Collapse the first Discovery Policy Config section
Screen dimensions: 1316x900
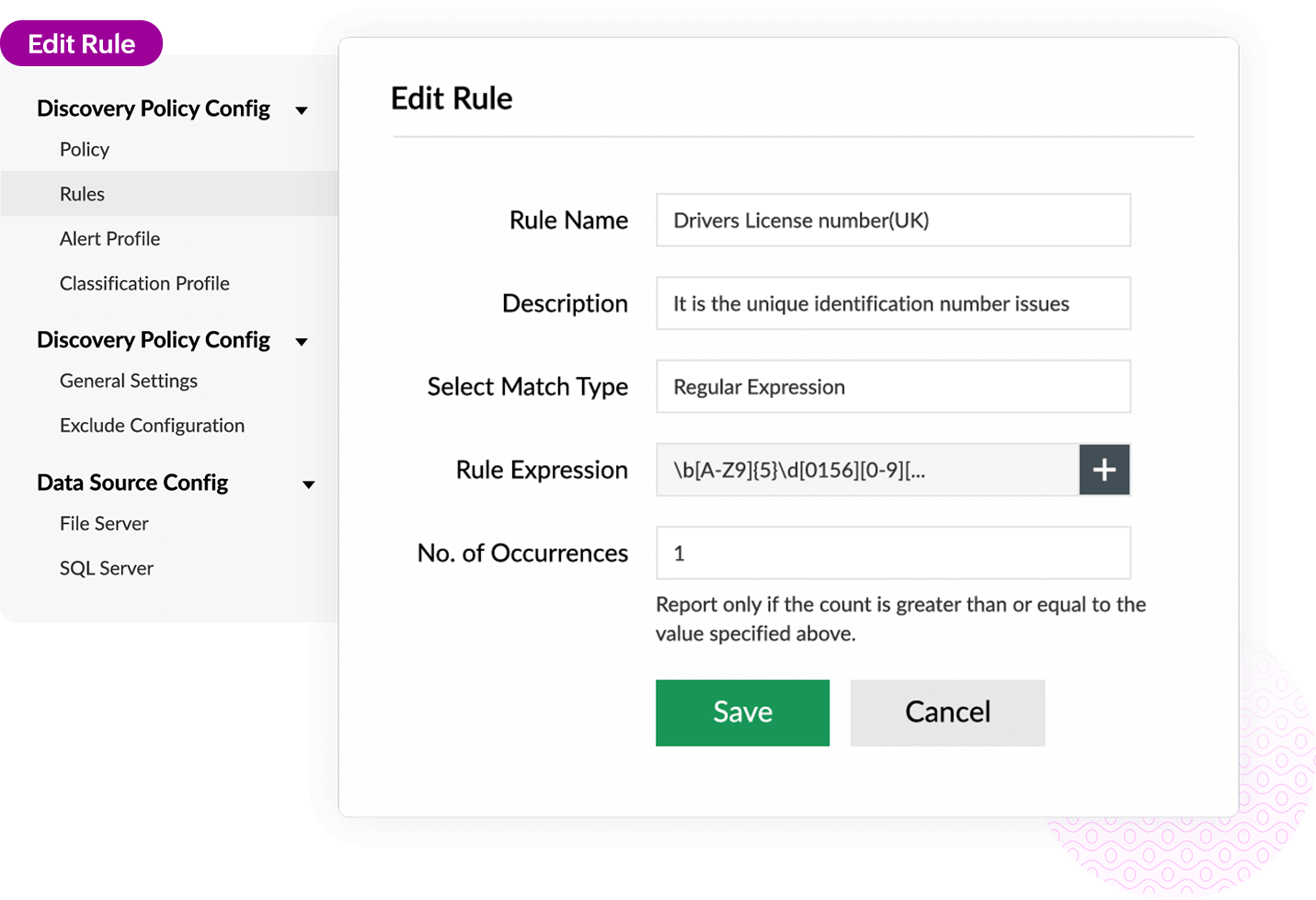301,110
